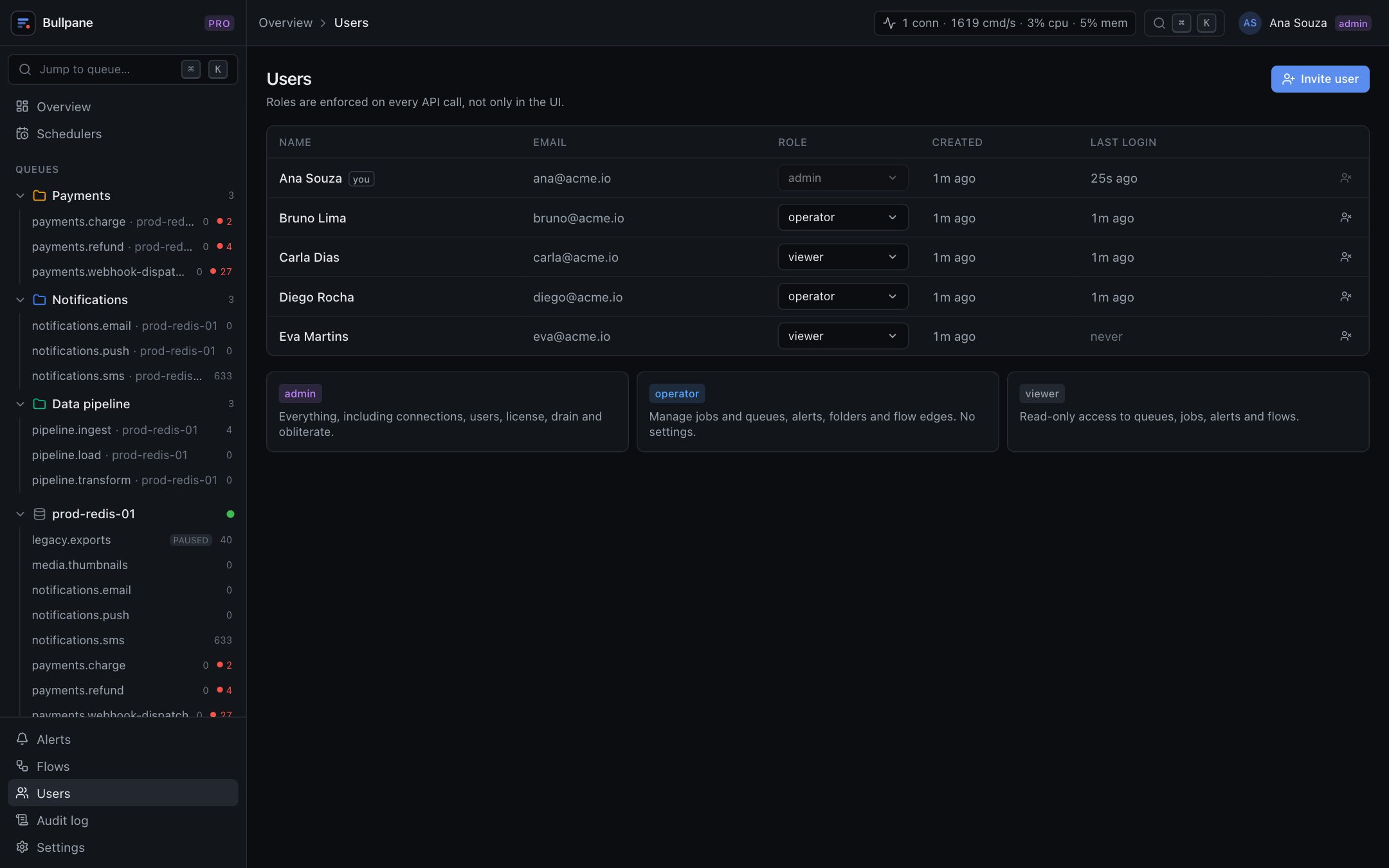Open payments.refund under prod-redis-01

(131, 690)
